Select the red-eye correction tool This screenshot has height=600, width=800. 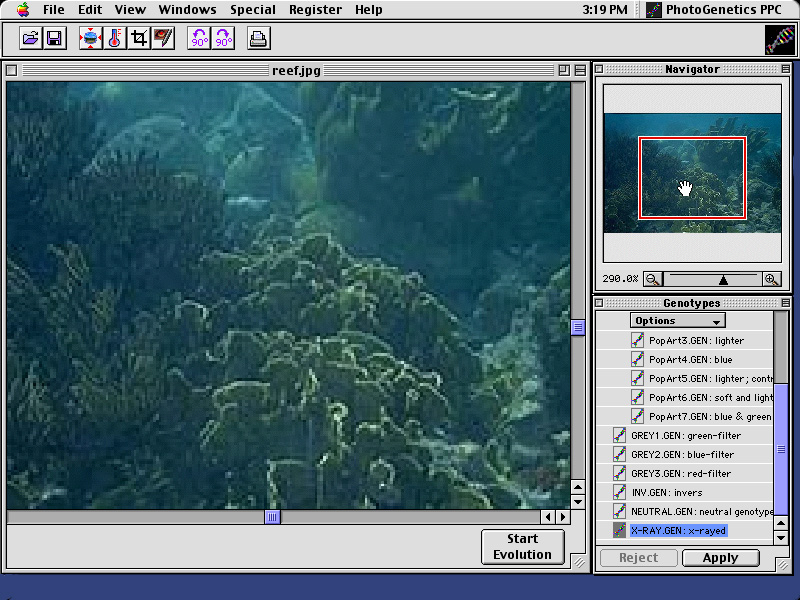pyautogui.click(x=163, y=39)
